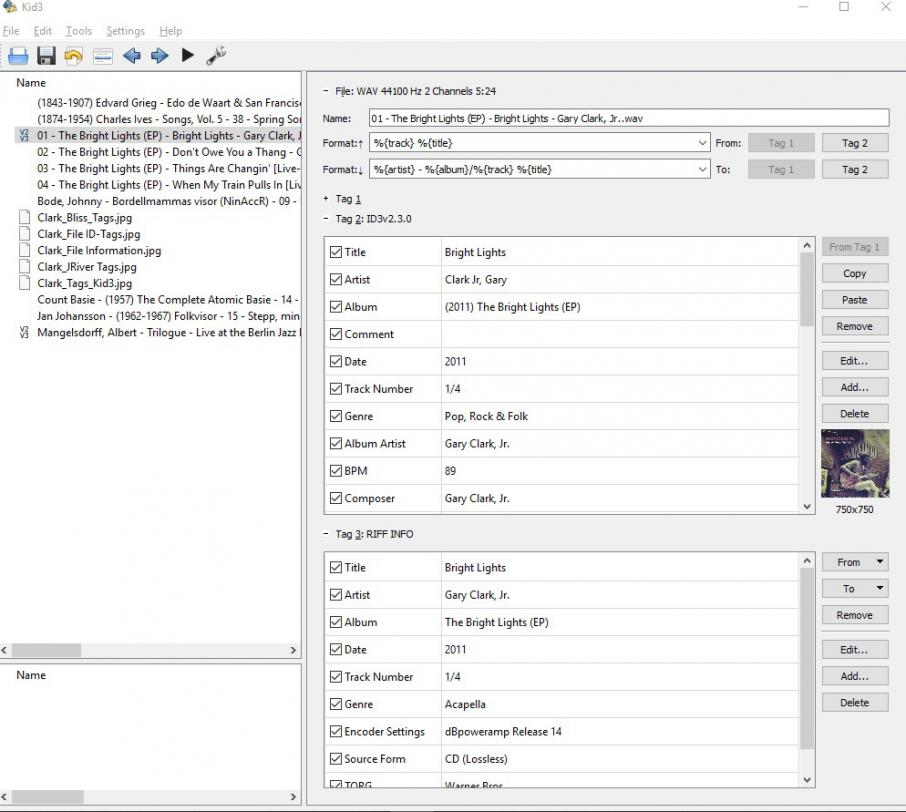The width and height of the screenshot is (906, 812).
Task: Click Add... button in Tag 3 section
Action: pos(854,676)
